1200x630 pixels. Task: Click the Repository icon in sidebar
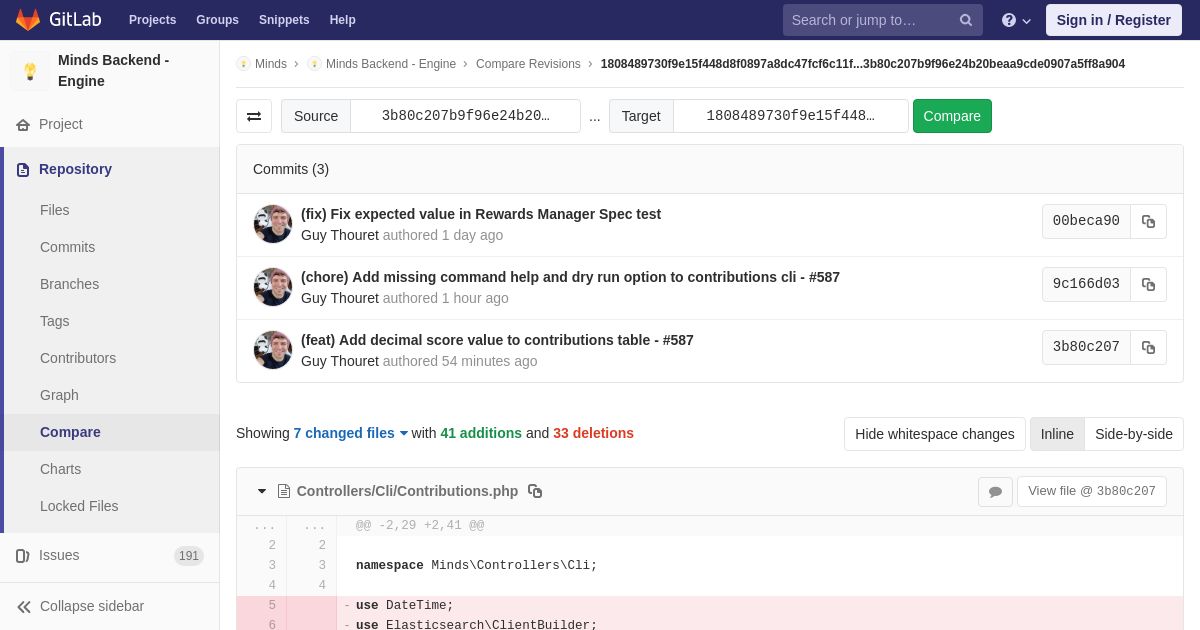pos(23,170)
